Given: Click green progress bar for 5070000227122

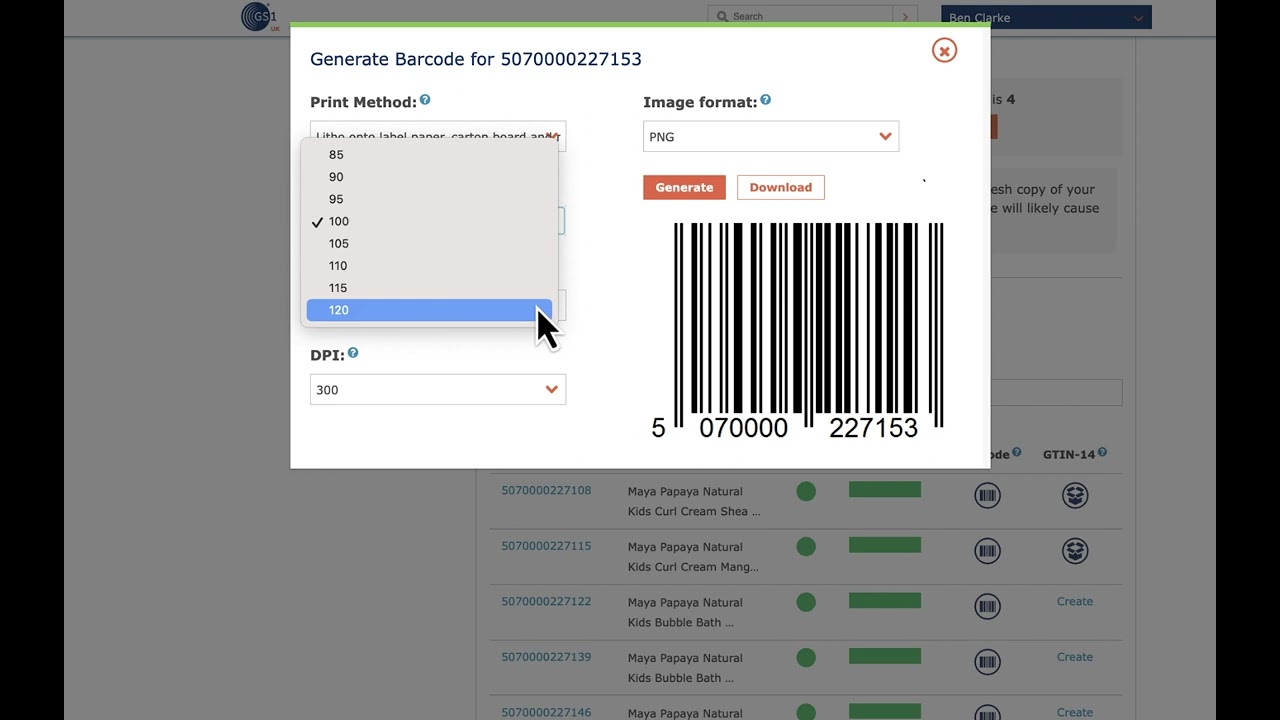Looking at the screenshot, I should (x=885, y=600).
